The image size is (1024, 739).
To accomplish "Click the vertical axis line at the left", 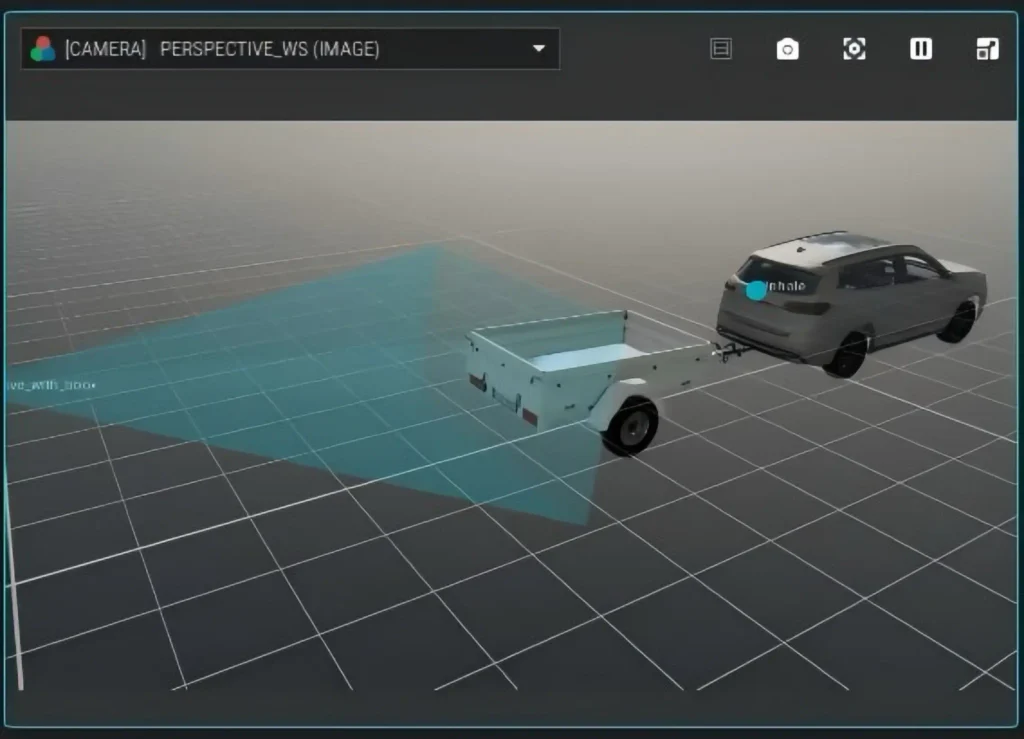I will [14, 574].
